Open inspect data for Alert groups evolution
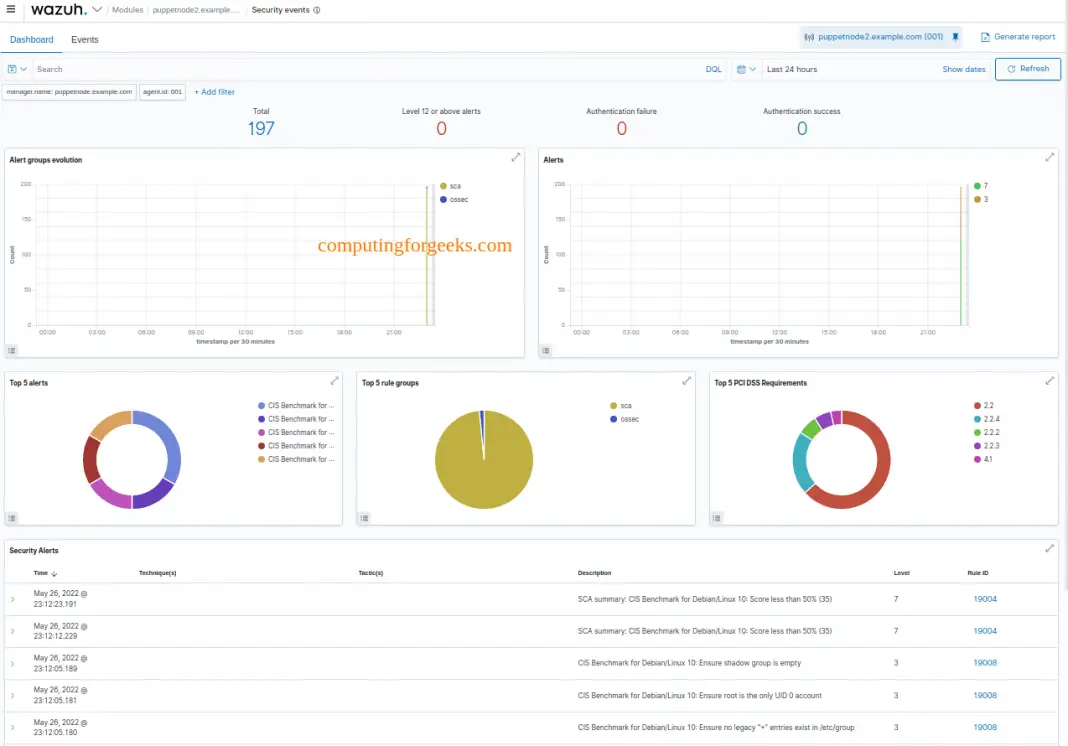The image size is (1068, 746). pyautogui.click(x=12, y=350)
